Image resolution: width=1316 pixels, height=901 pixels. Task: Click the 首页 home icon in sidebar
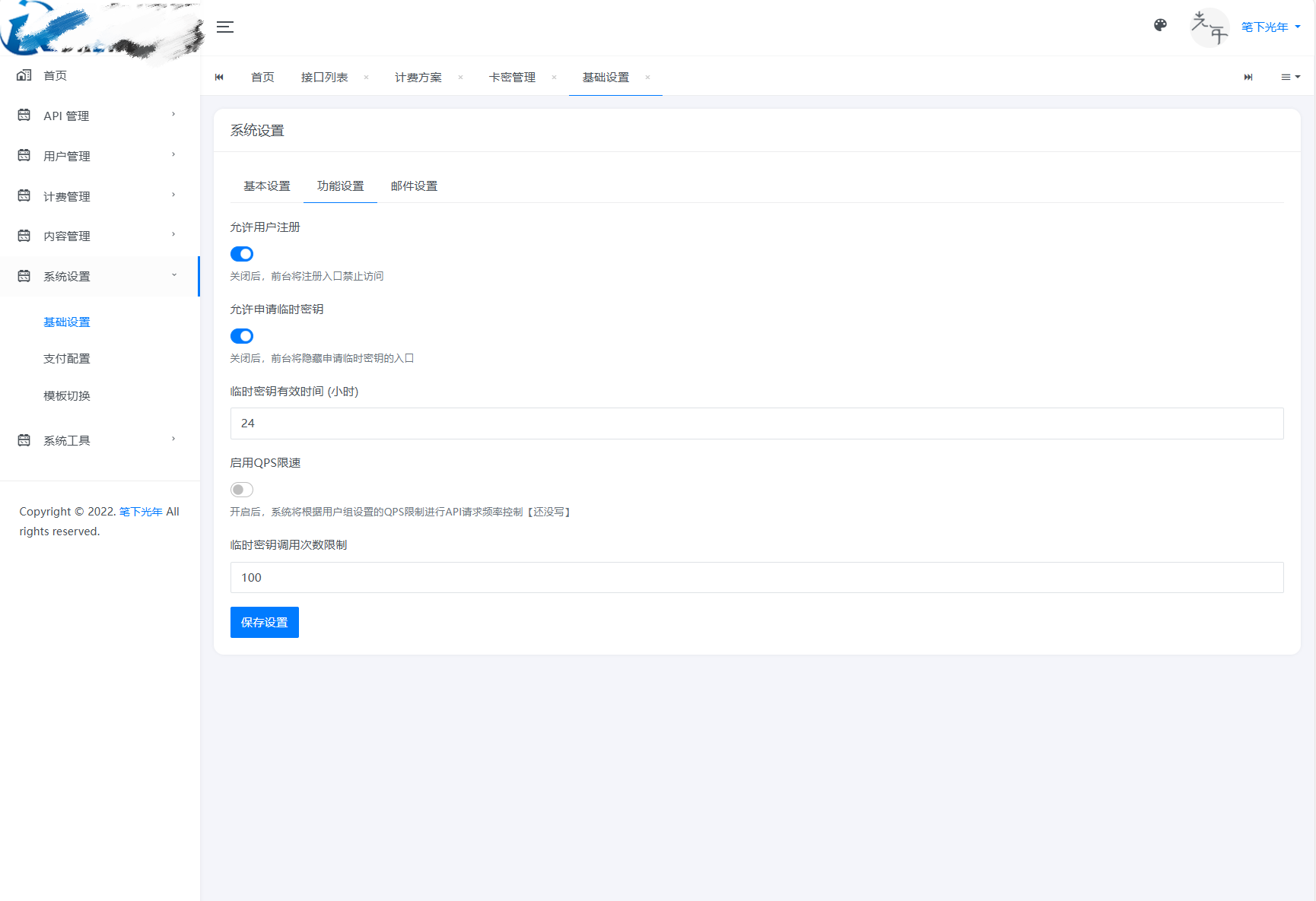(24, 75)
